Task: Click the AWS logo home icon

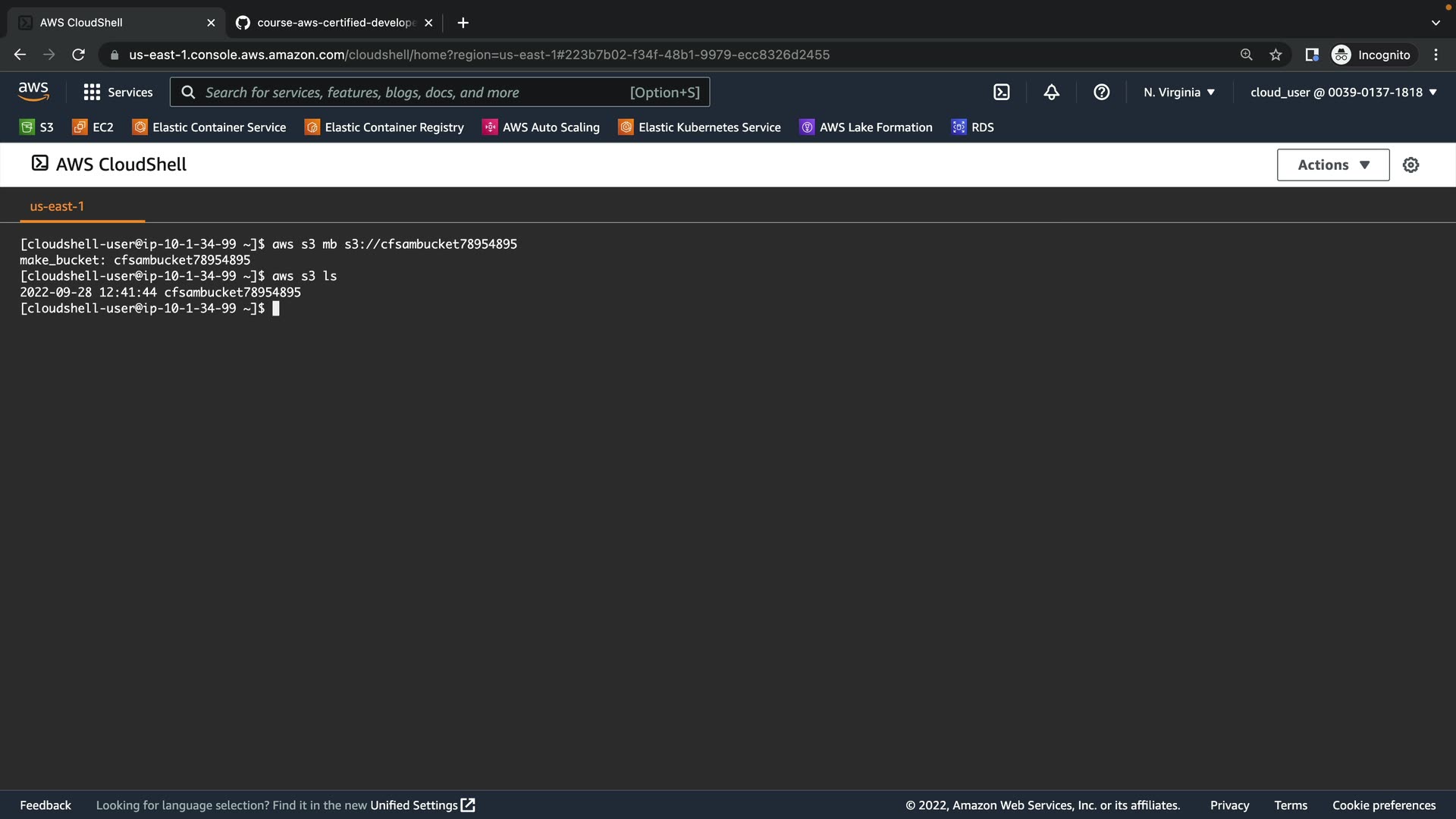Action: (x=33, y=92)
